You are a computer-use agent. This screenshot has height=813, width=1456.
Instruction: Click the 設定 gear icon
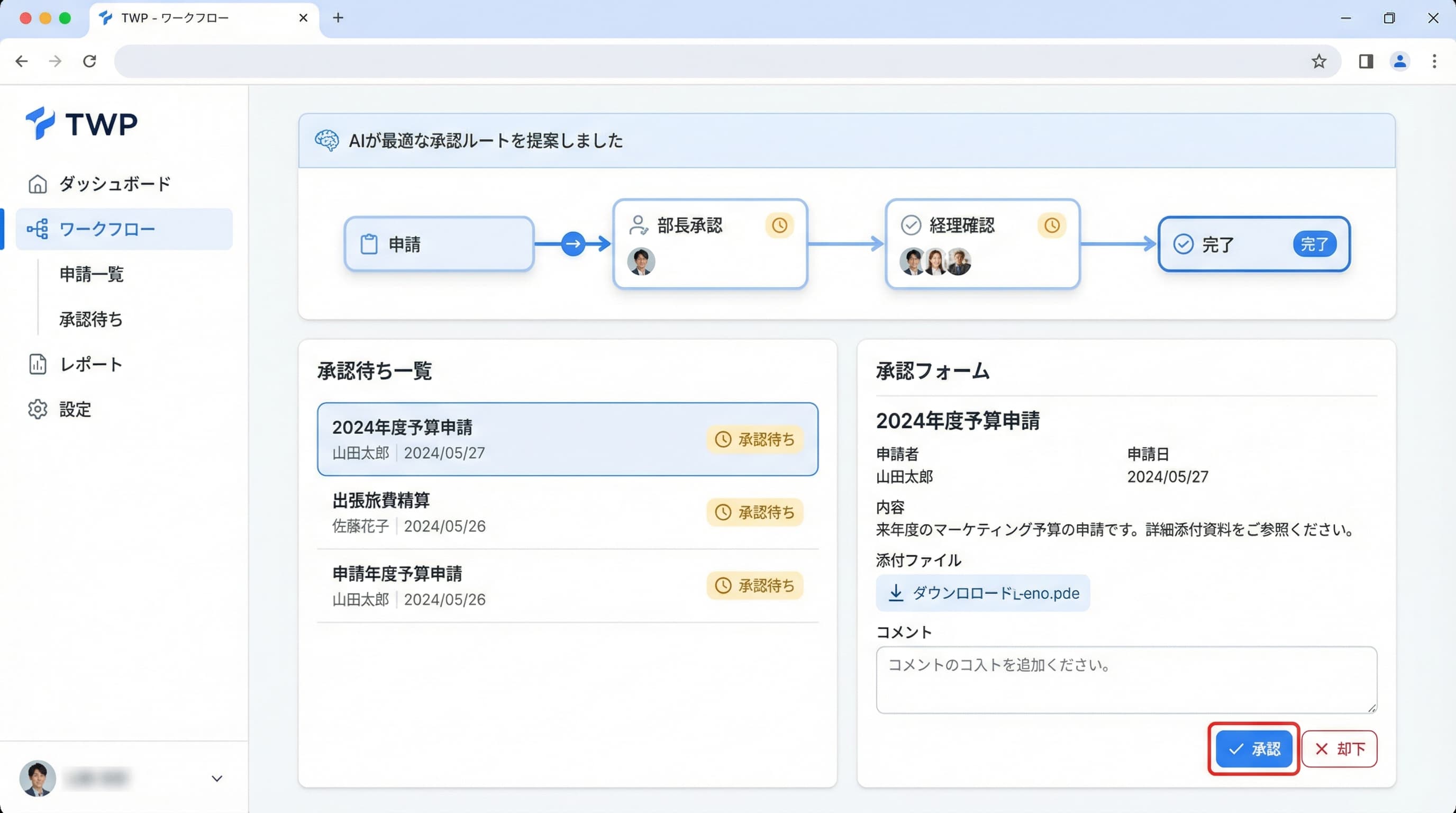[38, 409]
